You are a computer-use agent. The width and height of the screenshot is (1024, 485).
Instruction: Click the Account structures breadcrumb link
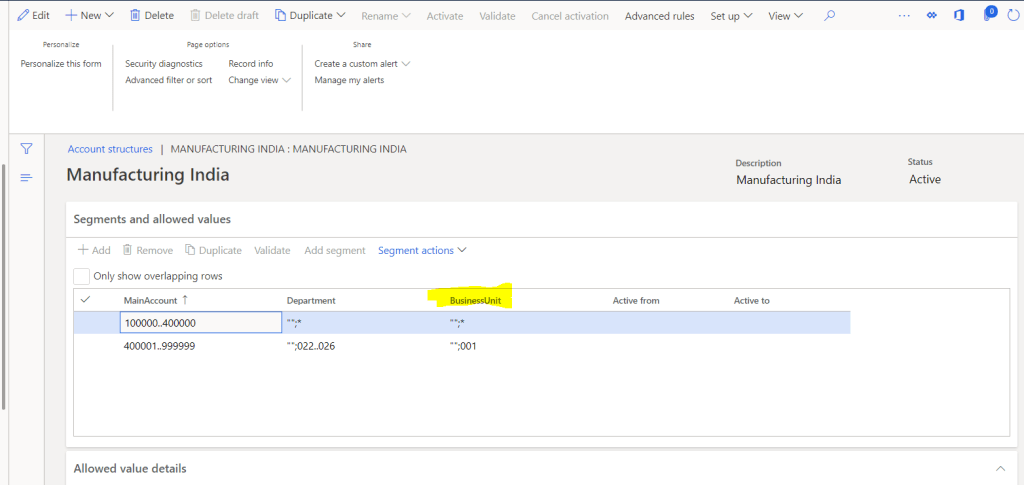coord(110,149)
